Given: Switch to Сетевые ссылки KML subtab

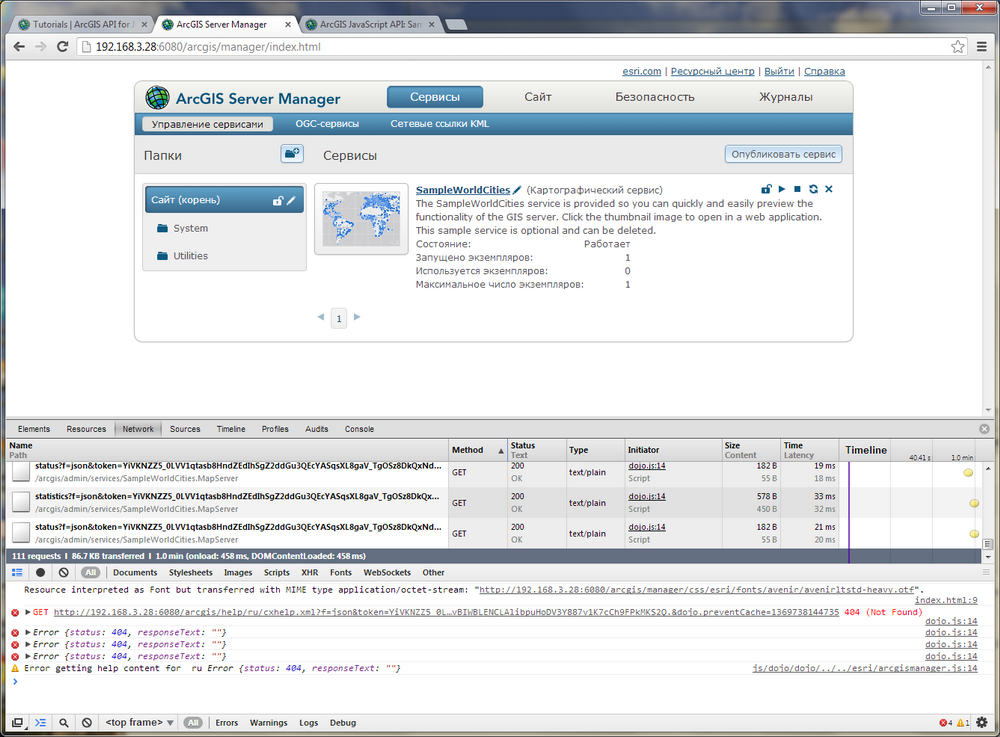Looking at the screenshot, I should [x=439, y=124].
